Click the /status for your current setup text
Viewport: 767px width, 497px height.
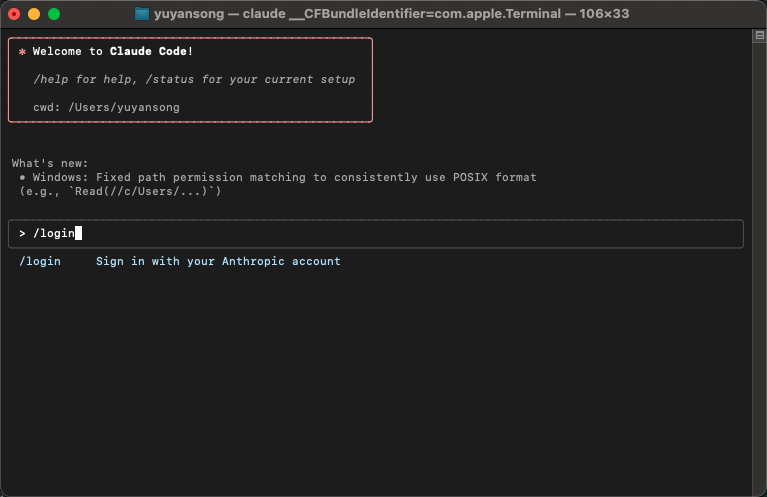pyautogui.click(x=250, y=79)
